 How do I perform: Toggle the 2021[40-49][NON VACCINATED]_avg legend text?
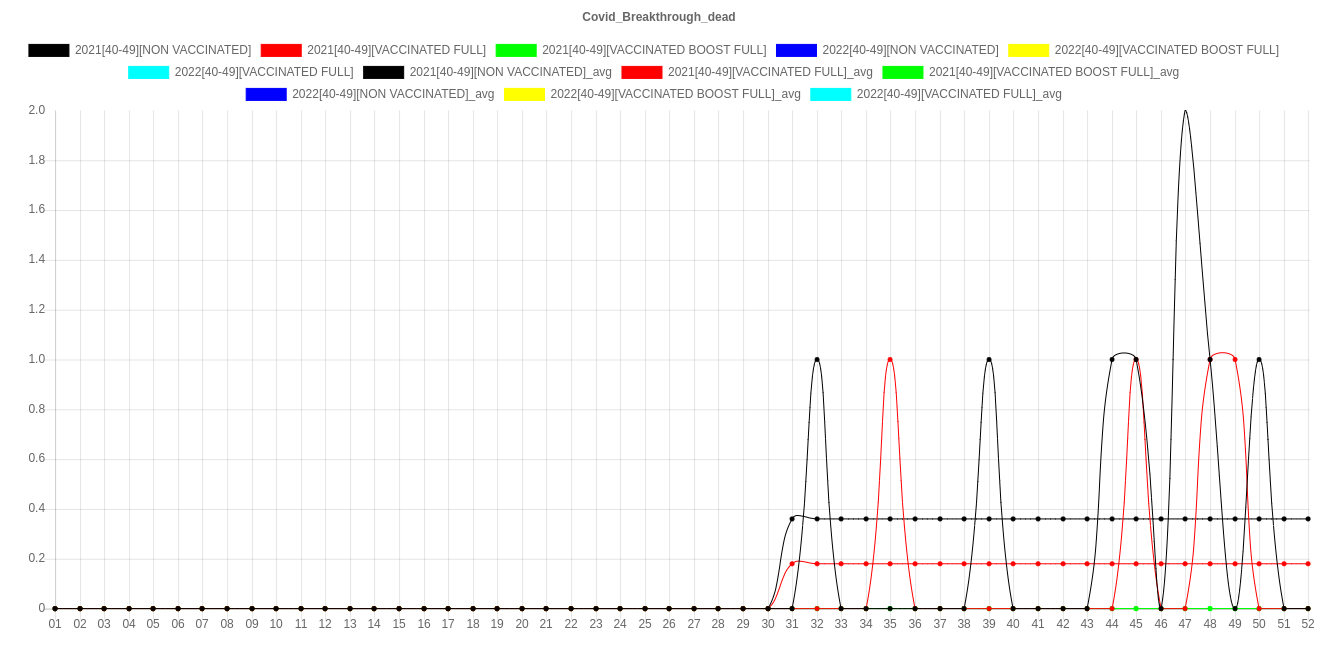pos(510,72)
